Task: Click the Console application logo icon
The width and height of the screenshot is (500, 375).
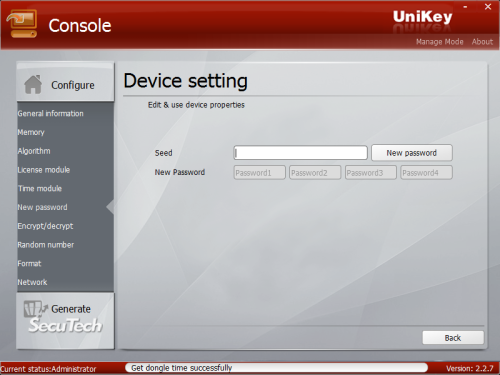Action: click(22, 23)
